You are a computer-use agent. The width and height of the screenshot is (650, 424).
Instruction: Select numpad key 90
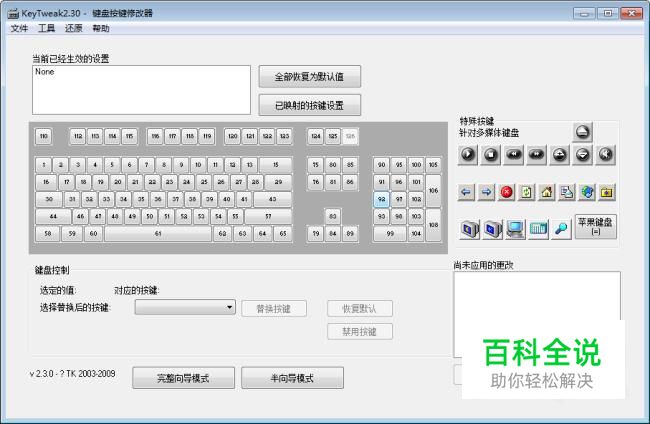[381, 165]
